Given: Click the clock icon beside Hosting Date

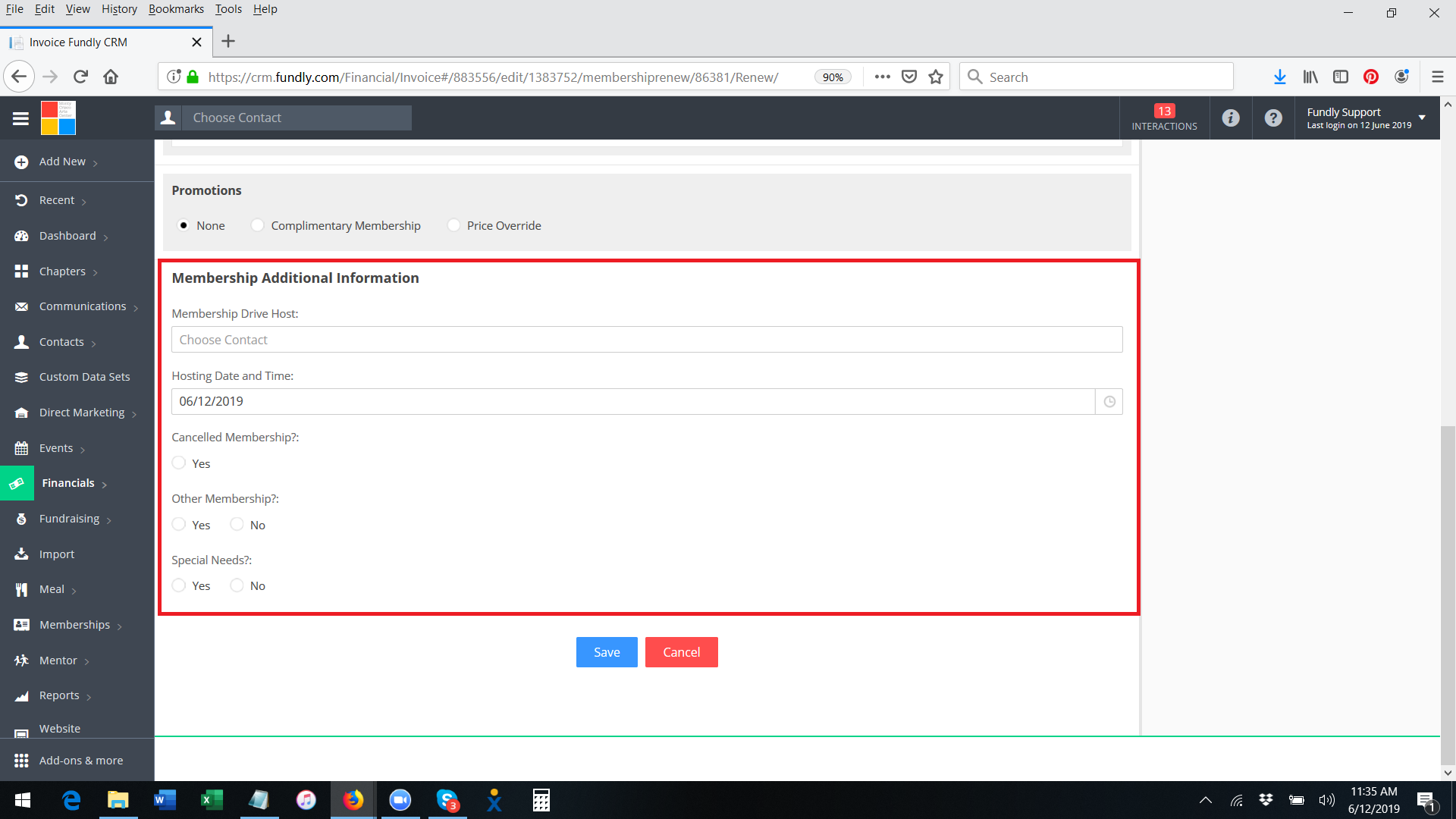Looking at the screenshot, I should pos(1109,402).
